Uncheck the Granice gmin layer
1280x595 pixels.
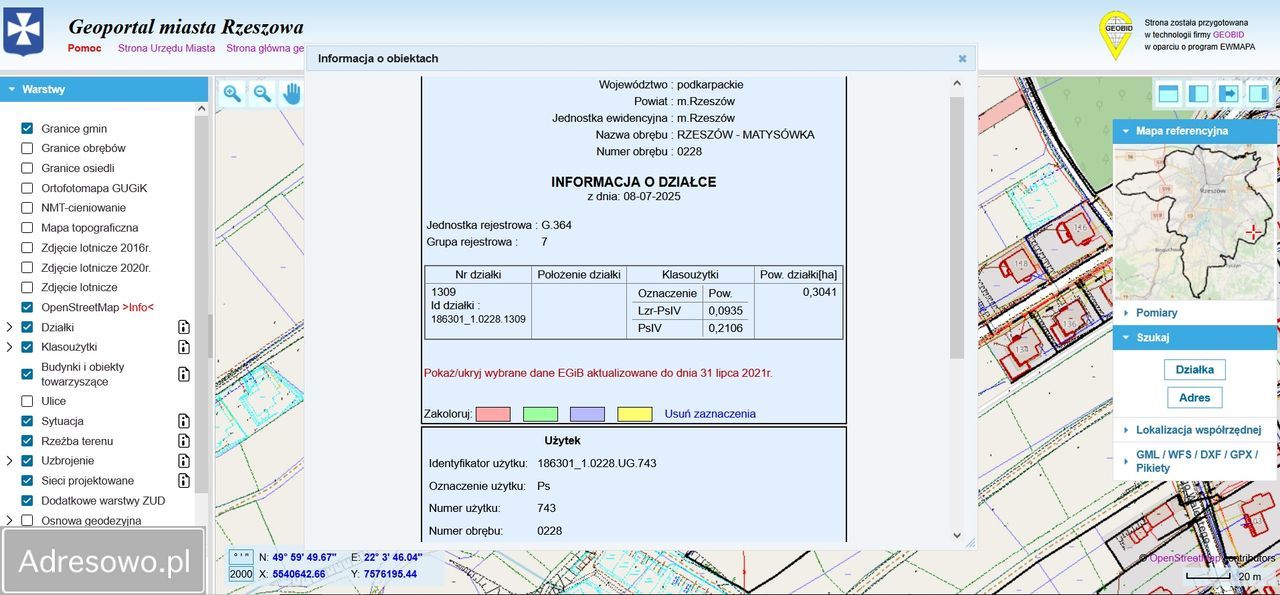tap(27, 129)
